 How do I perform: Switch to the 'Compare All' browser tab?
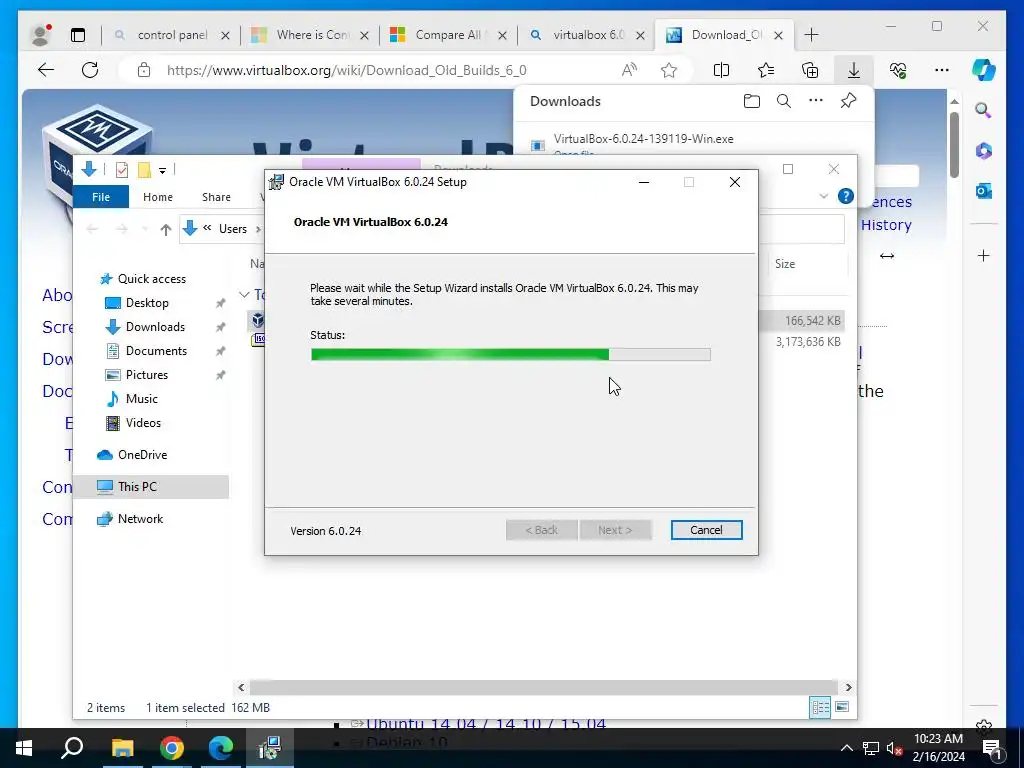(x=448, y=35)
